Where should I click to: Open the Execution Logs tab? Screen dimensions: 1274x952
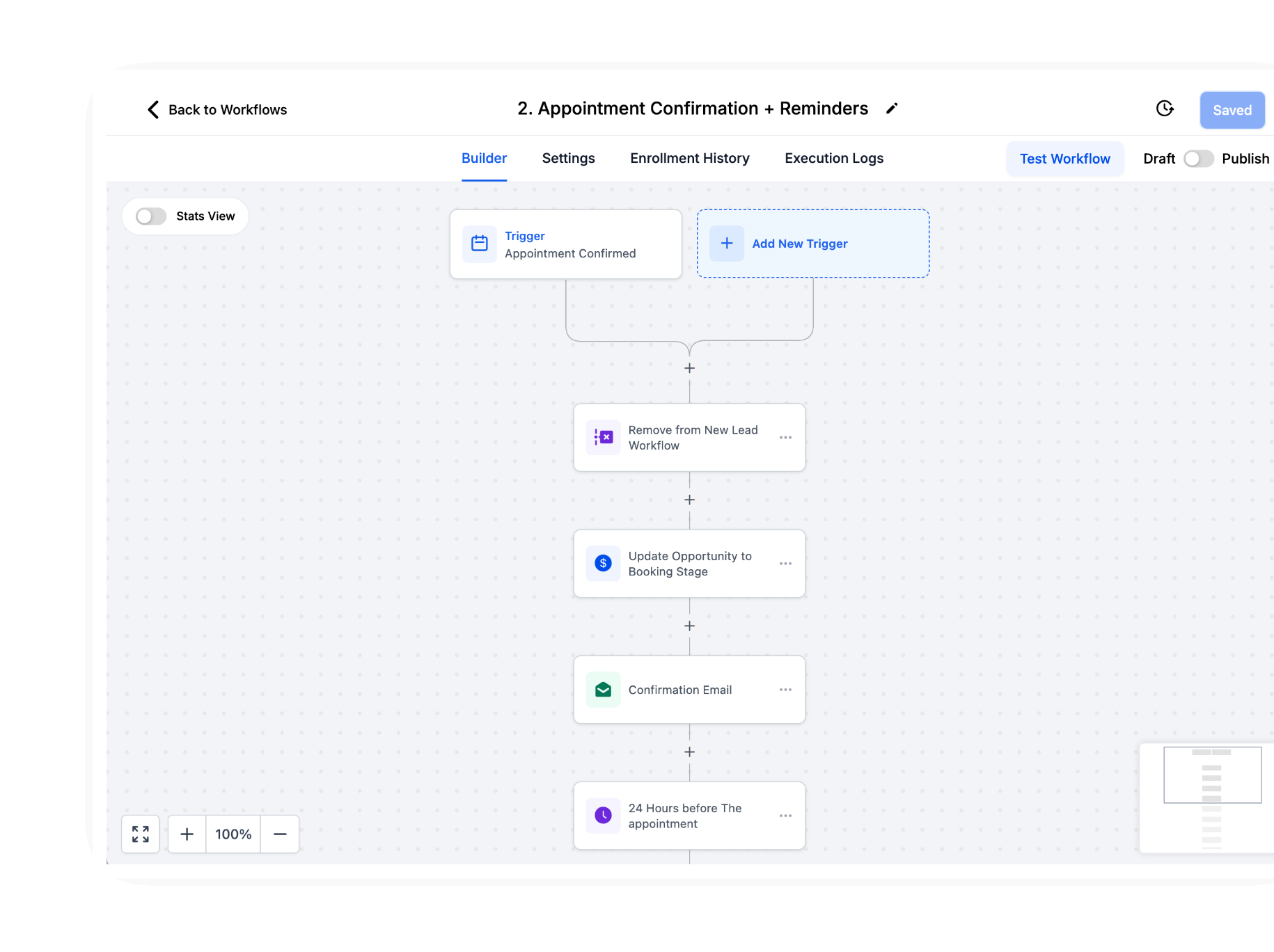[x=833, y=158]
